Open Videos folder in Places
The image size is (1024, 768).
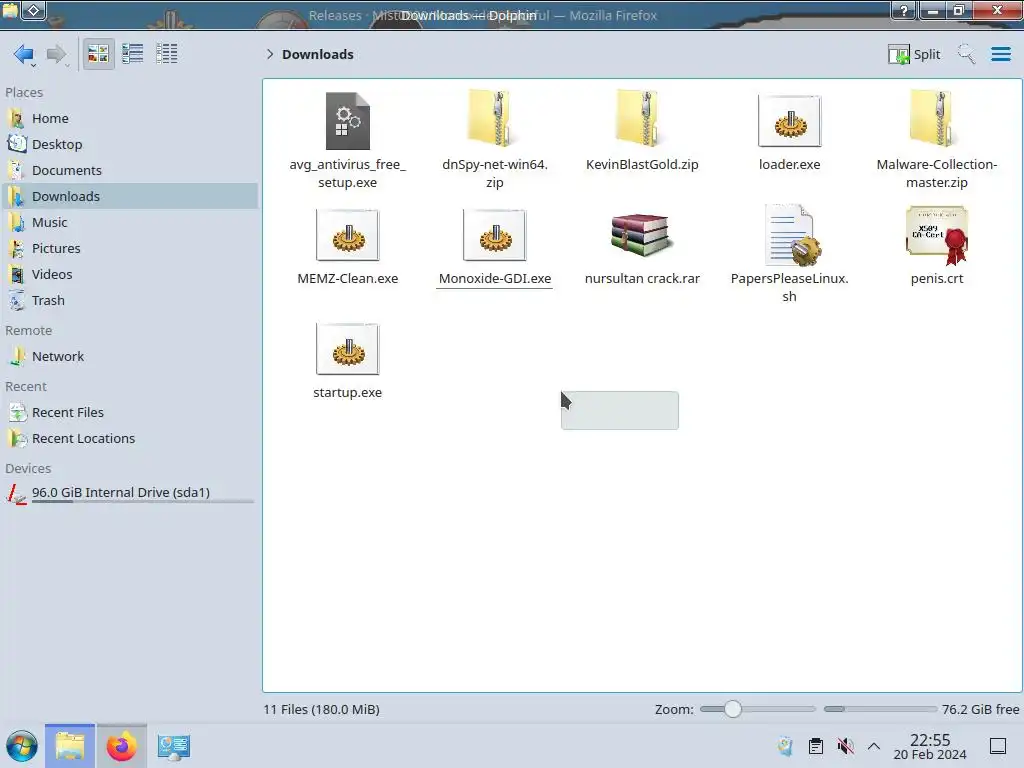click(x=129, y=275)
